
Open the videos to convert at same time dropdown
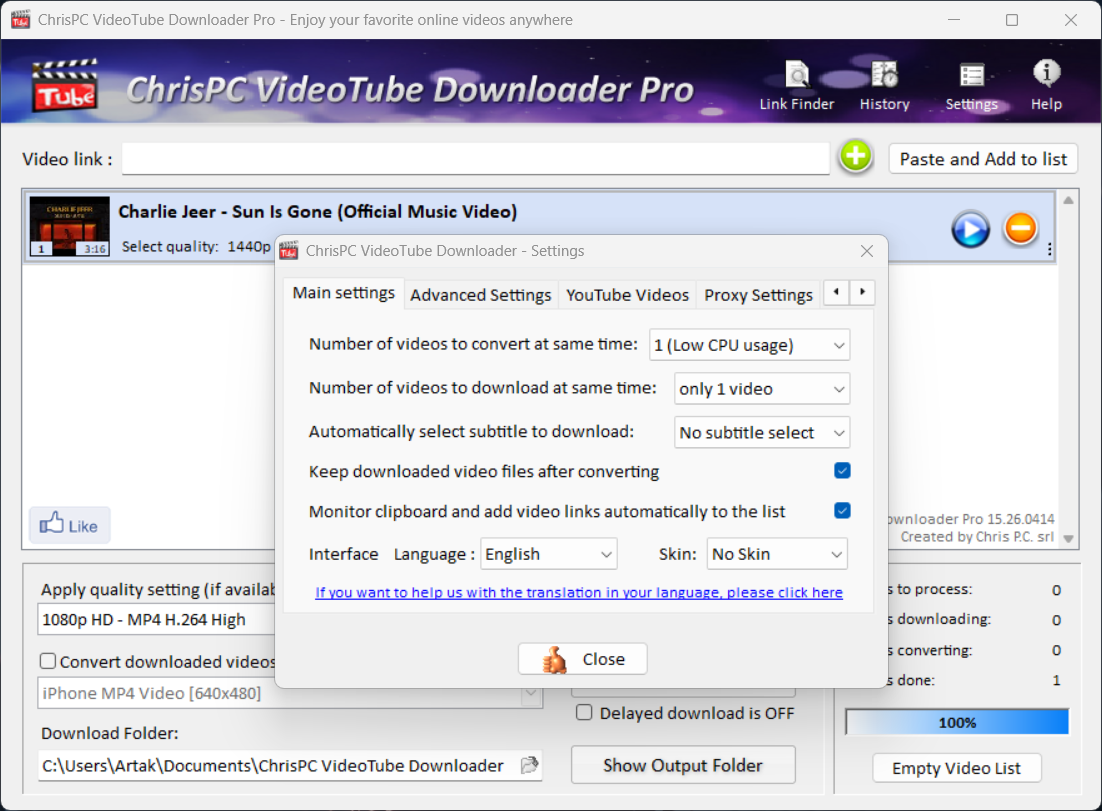(749, 345)
